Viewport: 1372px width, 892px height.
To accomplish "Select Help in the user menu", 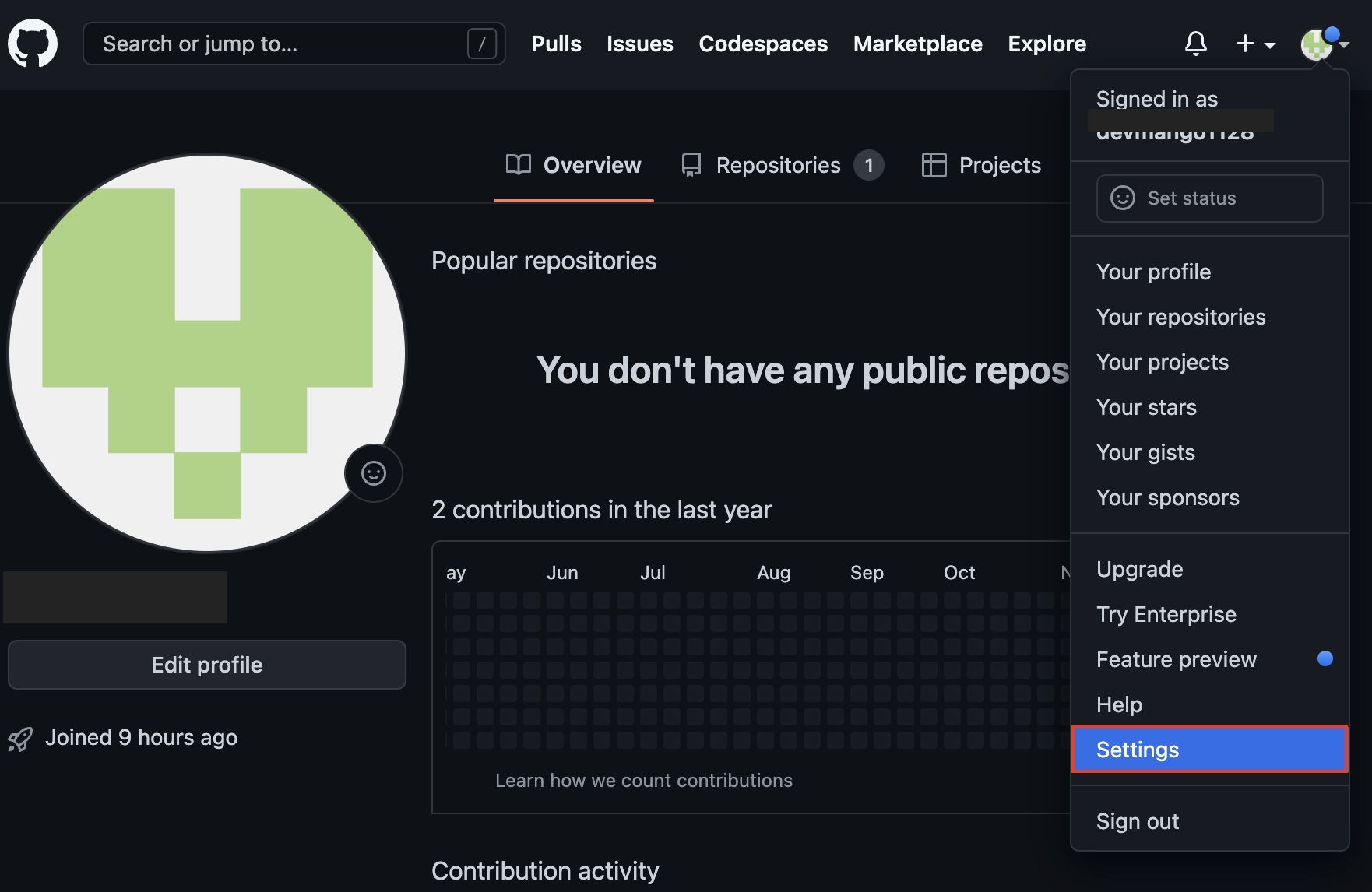I will click(x=1210, y=704).
